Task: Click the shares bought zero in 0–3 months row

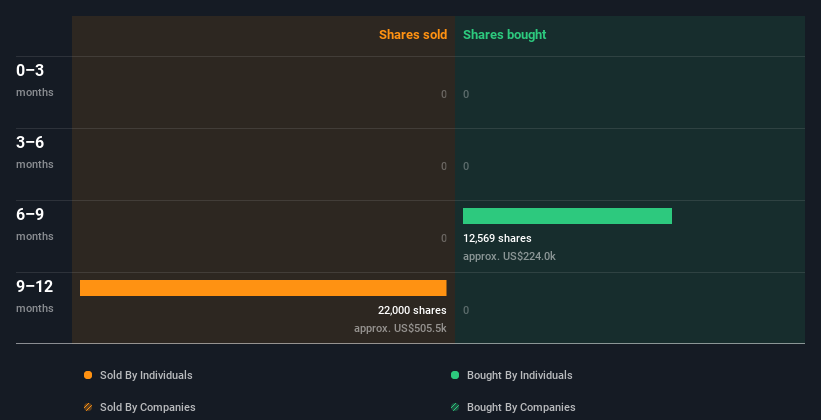Action: coord(466,94)
